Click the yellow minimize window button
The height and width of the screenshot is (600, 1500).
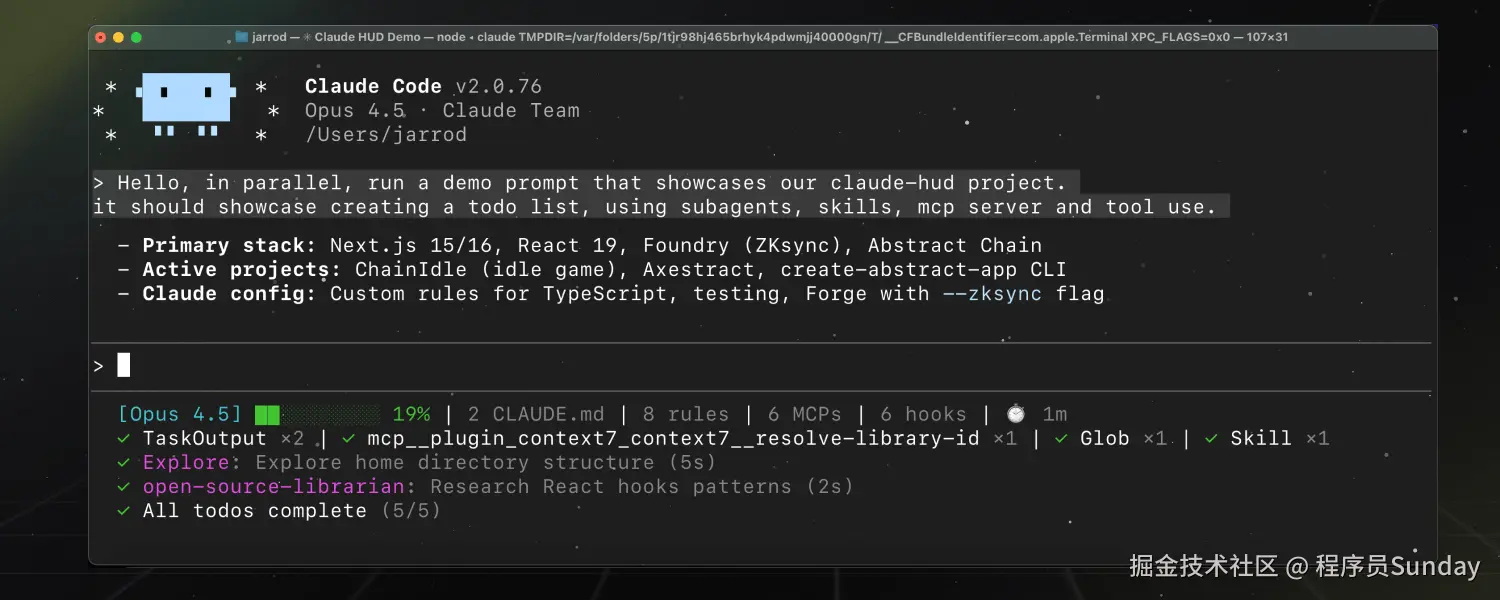pyautogui.click(x=118, y=37)
